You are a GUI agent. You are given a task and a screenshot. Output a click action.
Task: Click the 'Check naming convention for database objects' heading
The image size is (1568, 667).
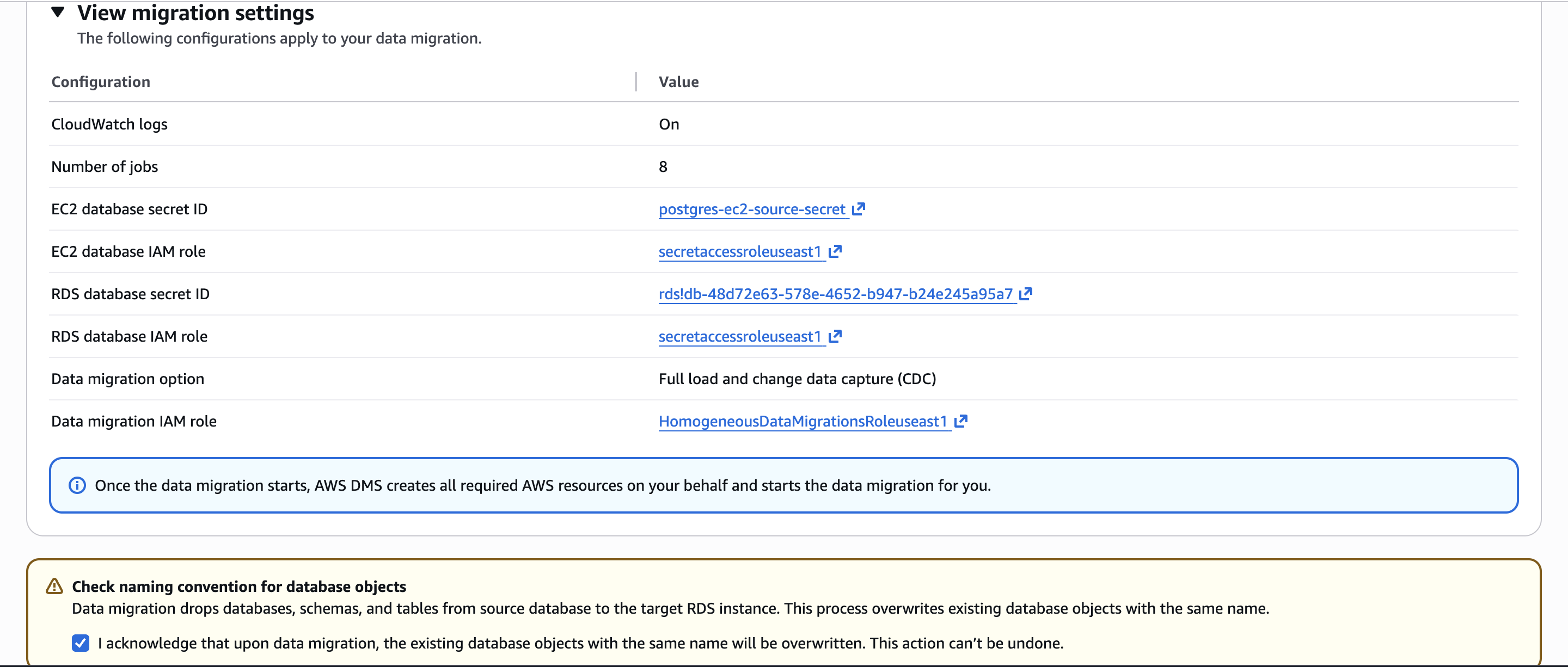[x=239, y=586]
